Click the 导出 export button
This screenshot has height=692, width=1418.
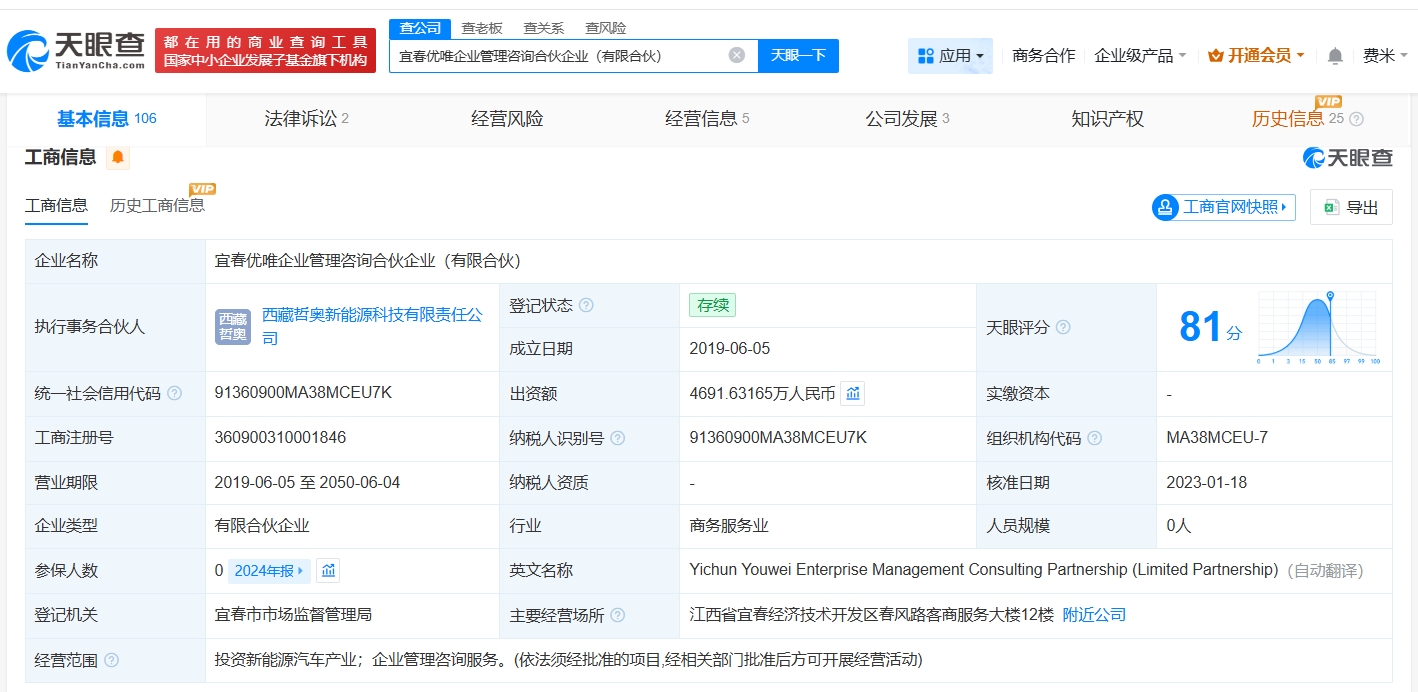click(x=1351, y=207)
